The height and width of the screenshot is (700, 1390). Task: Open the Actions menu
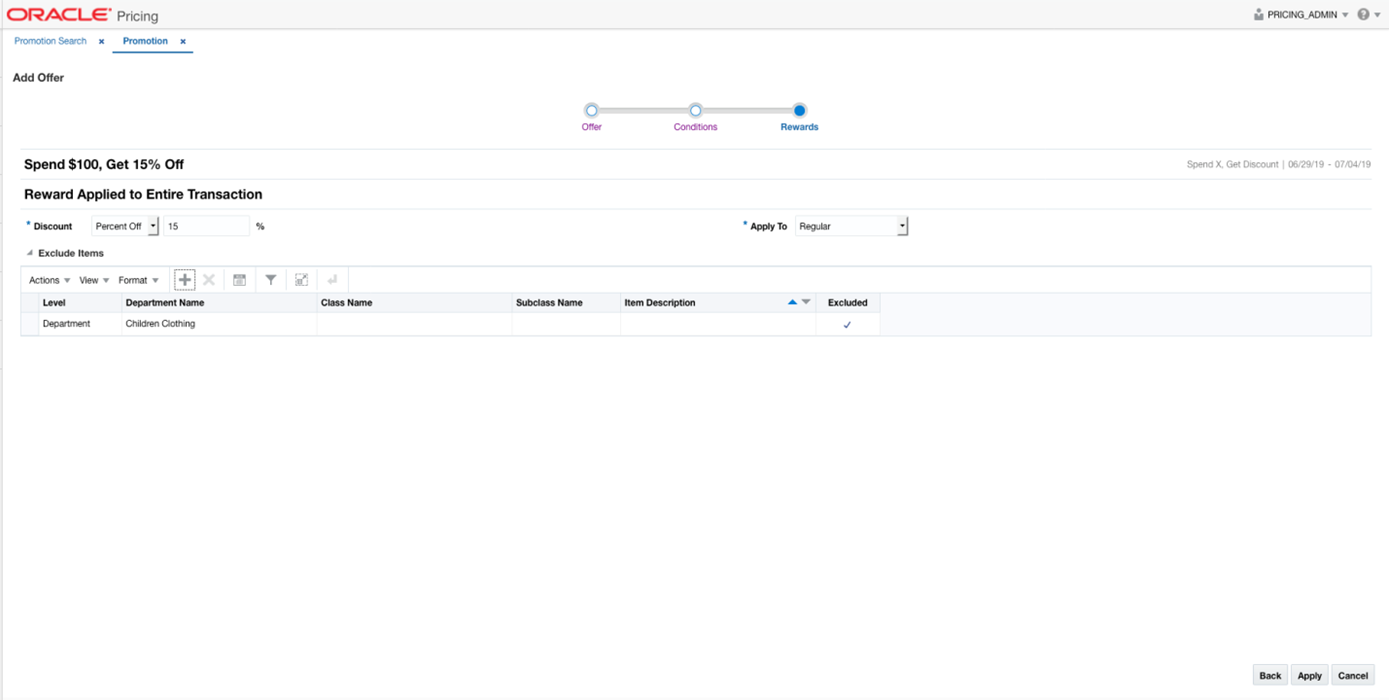[50, 280]
